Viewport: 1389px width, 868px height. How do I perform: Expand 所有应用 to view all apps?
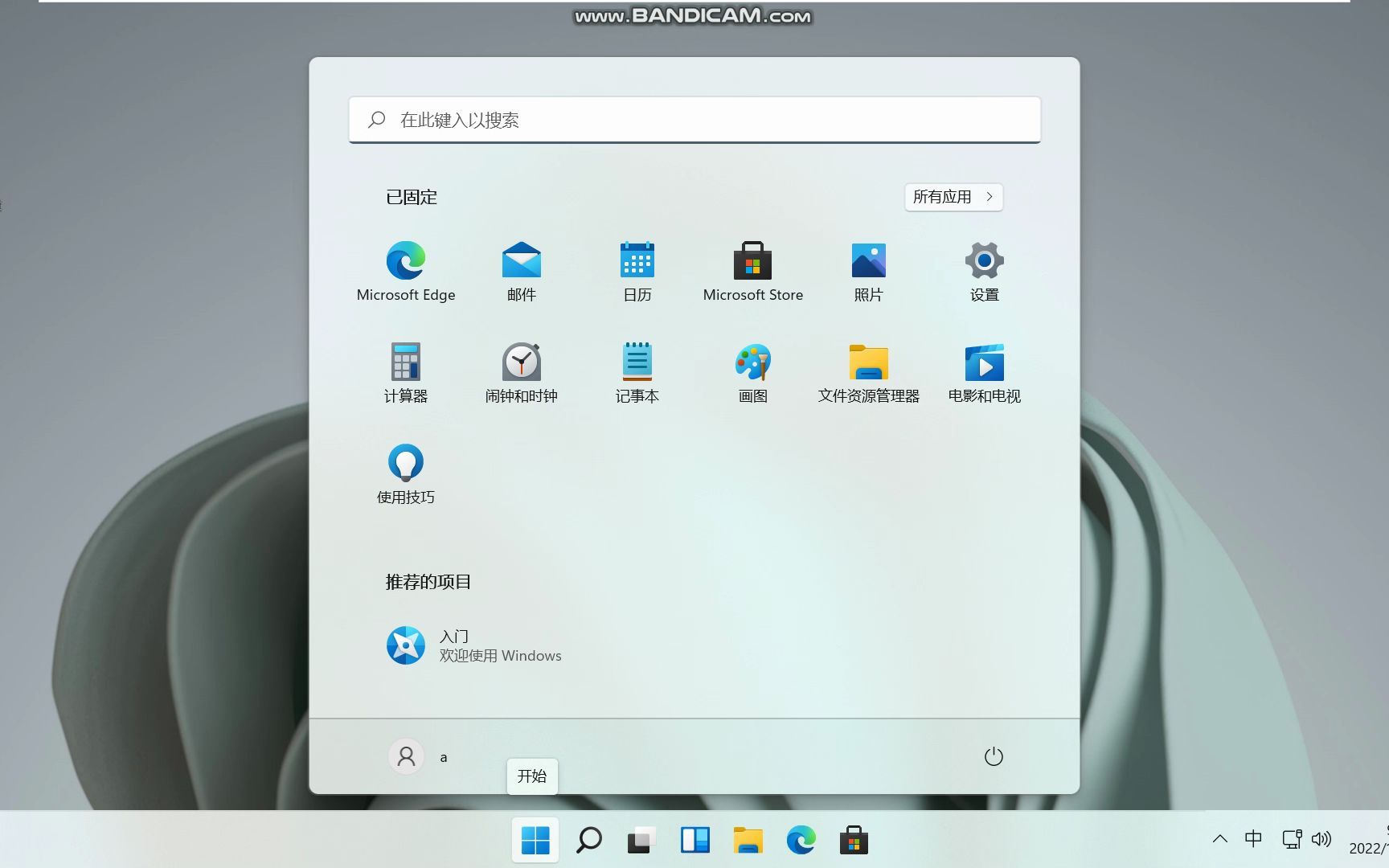click(x=953, y=197)
